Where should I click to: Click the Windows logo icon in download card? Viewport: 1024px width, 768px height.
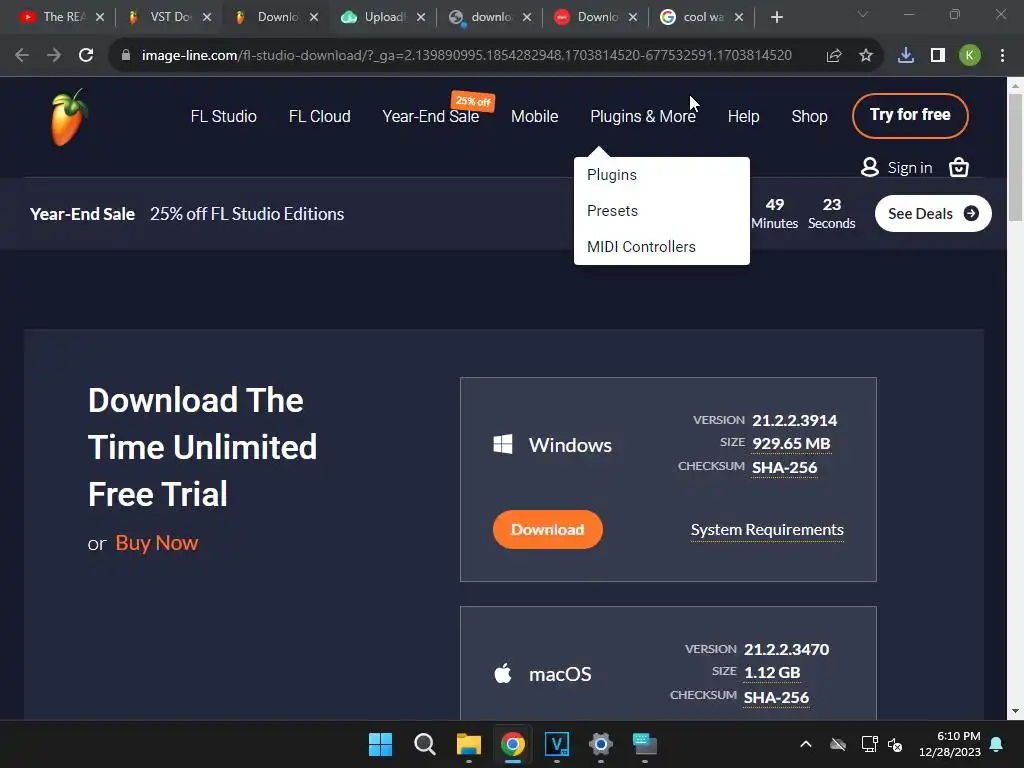pos(503,445)
